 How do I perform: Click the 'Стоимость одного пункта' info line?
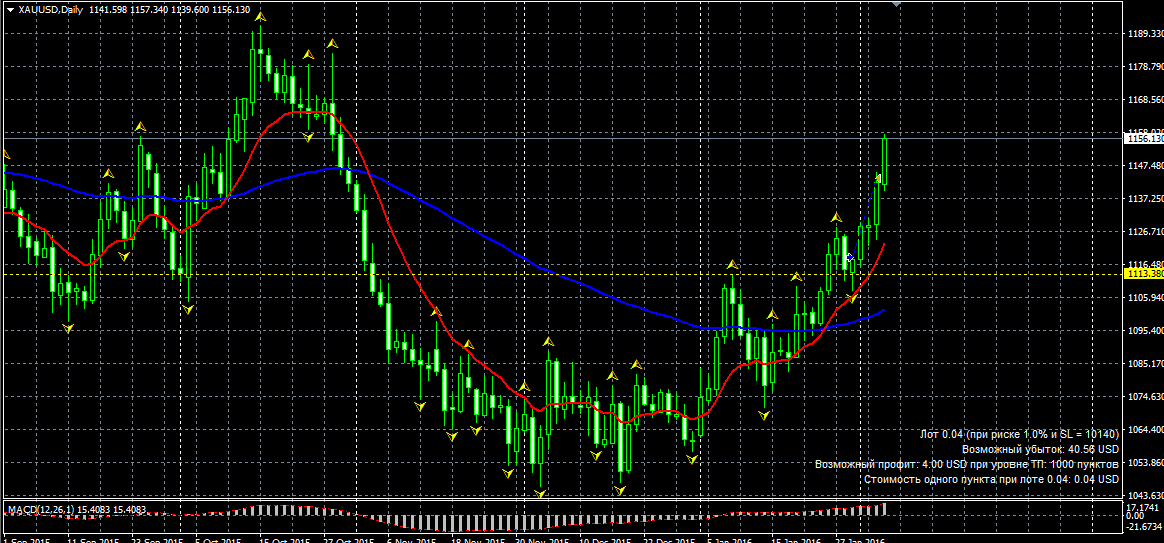[x=991, y=480]
